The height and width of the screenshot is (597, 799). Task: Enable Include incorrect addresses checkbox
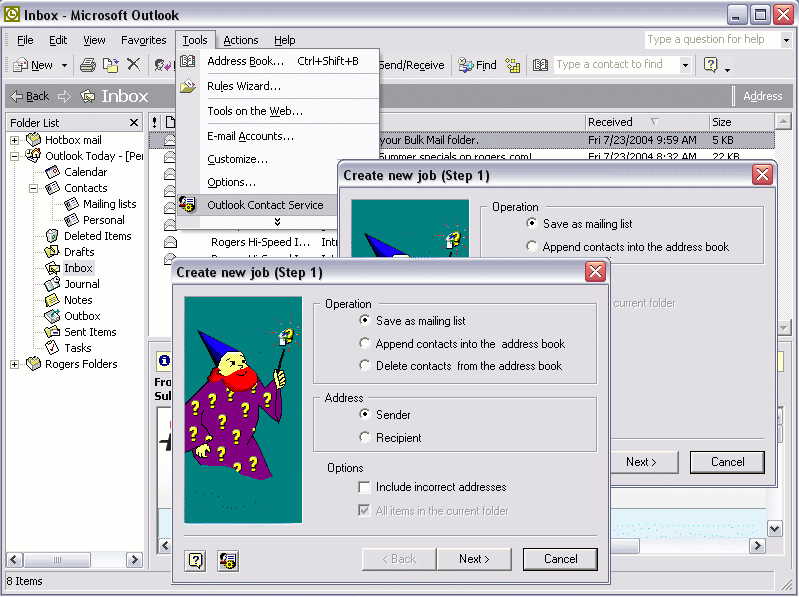click(364, 487)
